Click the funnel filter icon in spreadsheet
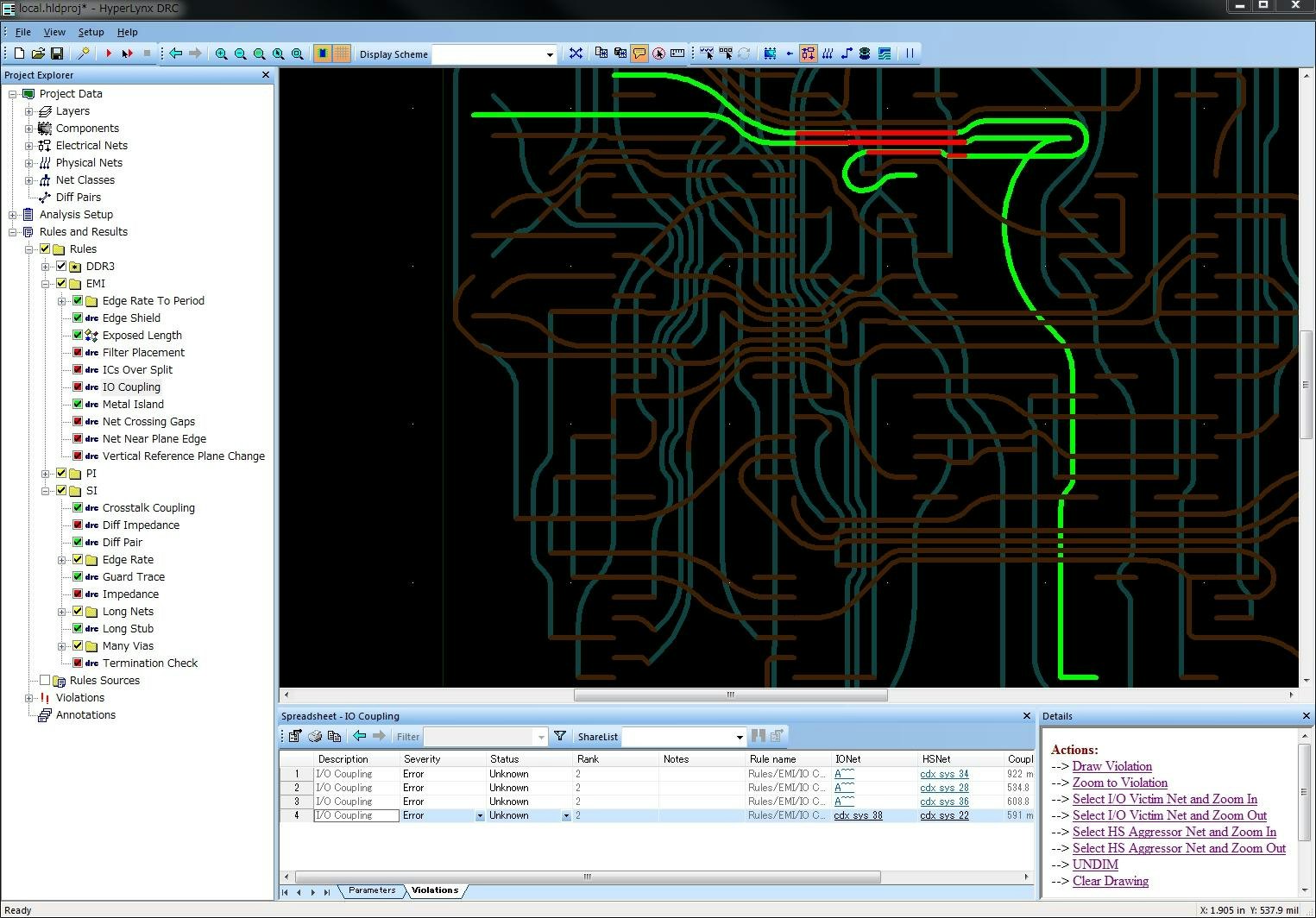Screen dimensions: 1316x918 [x=560, y=736]
